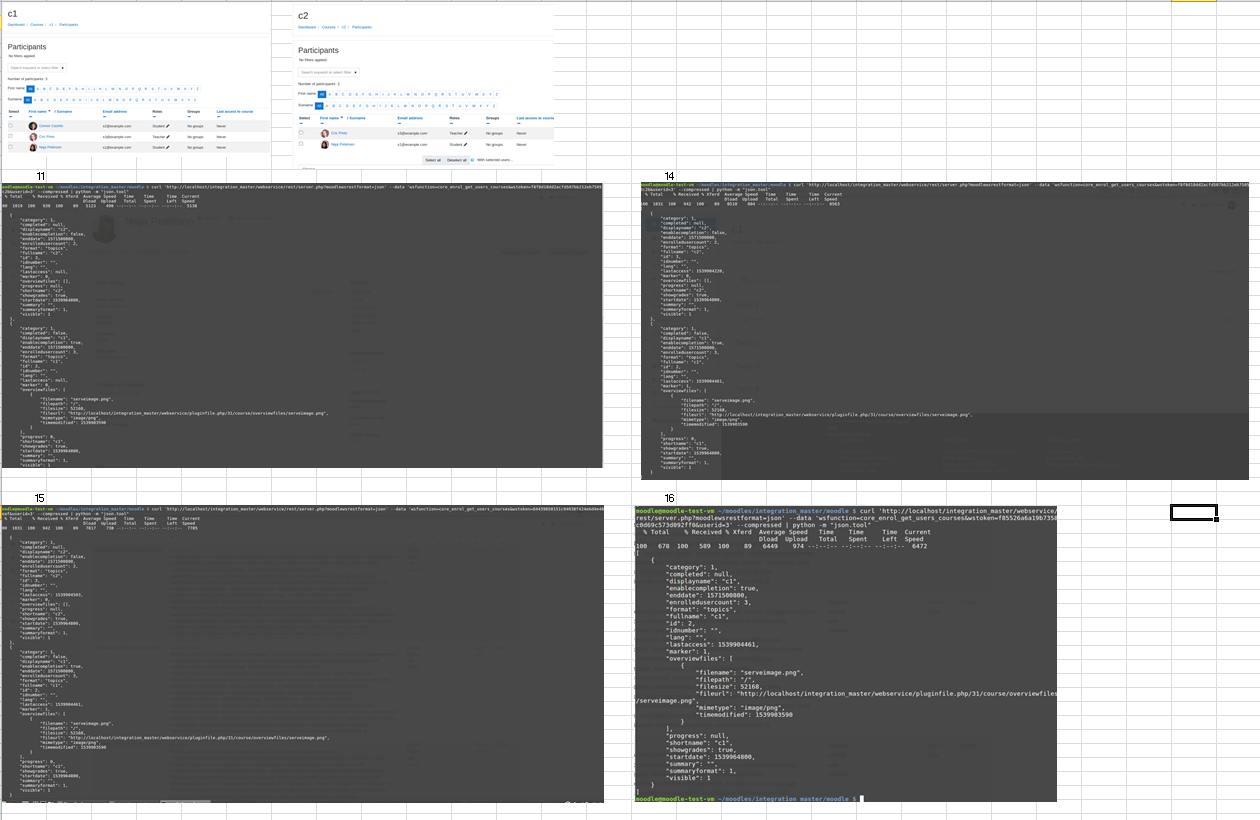The height and width of the screenshot is (820, 1260).
Task: Click help icon beside With selected users
Action: (473, 160)
